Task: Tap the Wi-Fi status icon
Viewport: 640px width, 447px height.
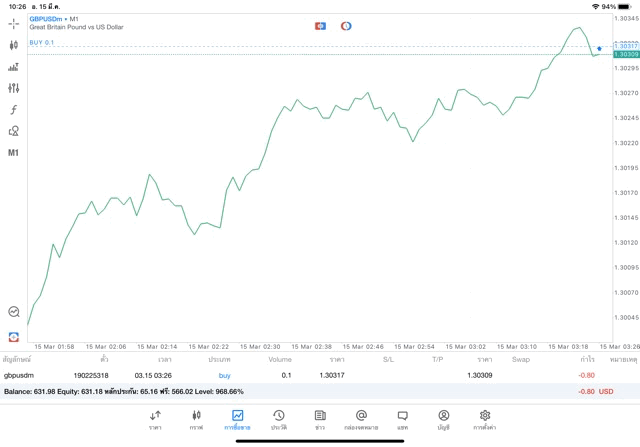Action: (596, 7)
